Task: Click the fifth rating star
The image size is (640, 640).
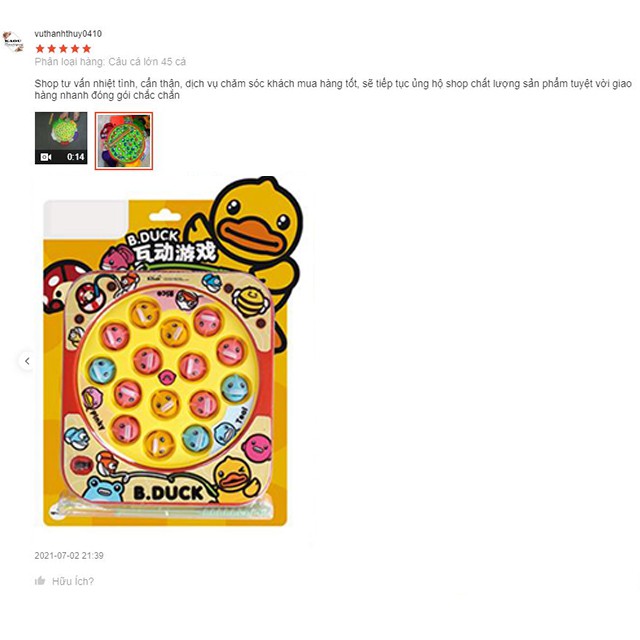Action: pyautogui.click(x=87, y=49)
